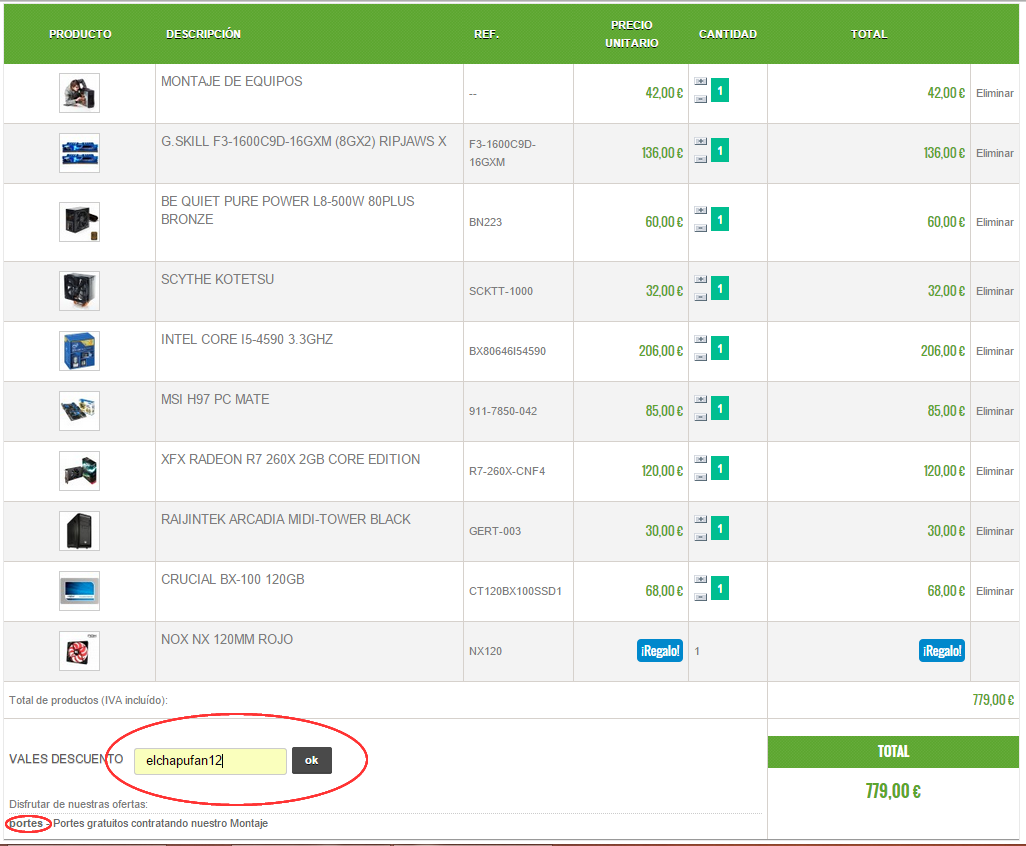The width and height of the screenshot is (1026, 846).
Task: Open INTEL CORE I5-4590 3.3GHZ description
Action: [247, 340]
